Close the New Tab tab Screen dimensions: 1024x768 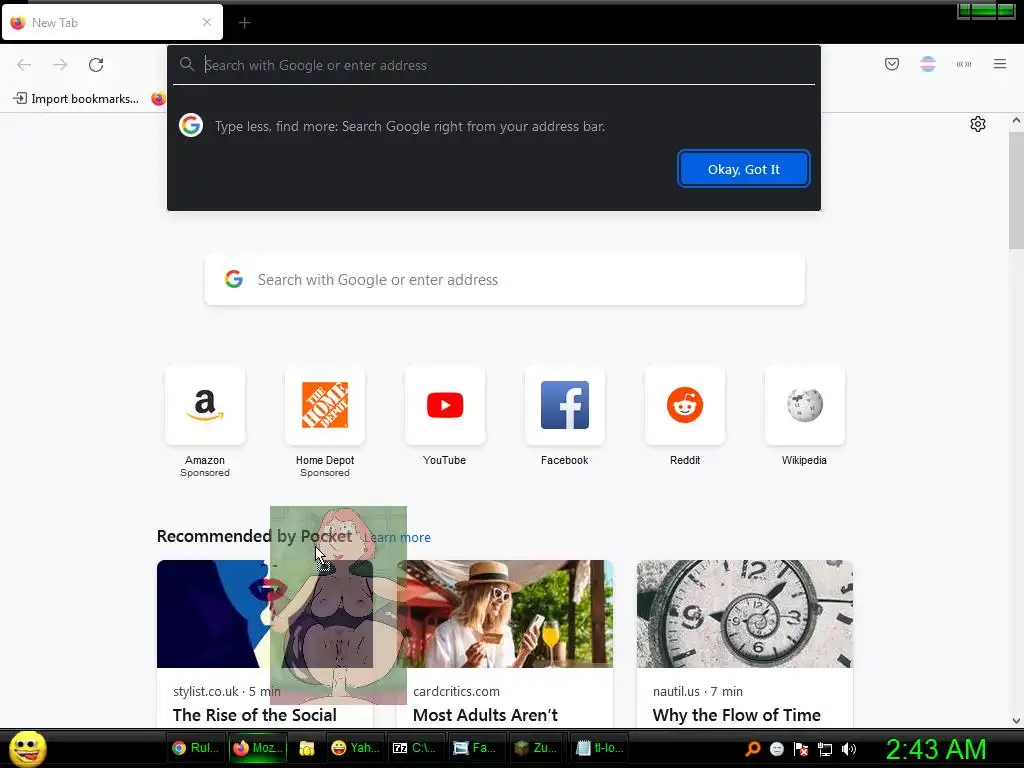coord(207,22)
